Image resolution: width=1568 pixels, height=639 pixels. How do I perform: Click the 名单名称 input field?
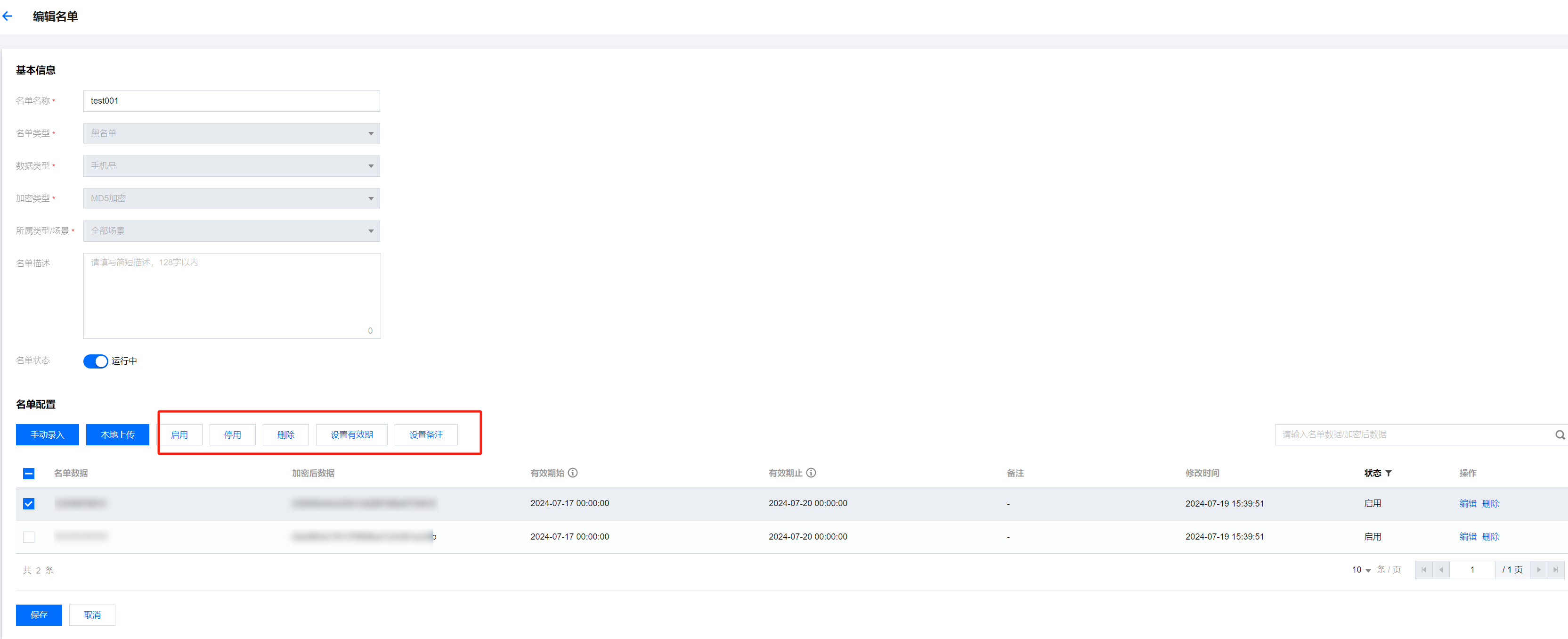tap(231, 101)
